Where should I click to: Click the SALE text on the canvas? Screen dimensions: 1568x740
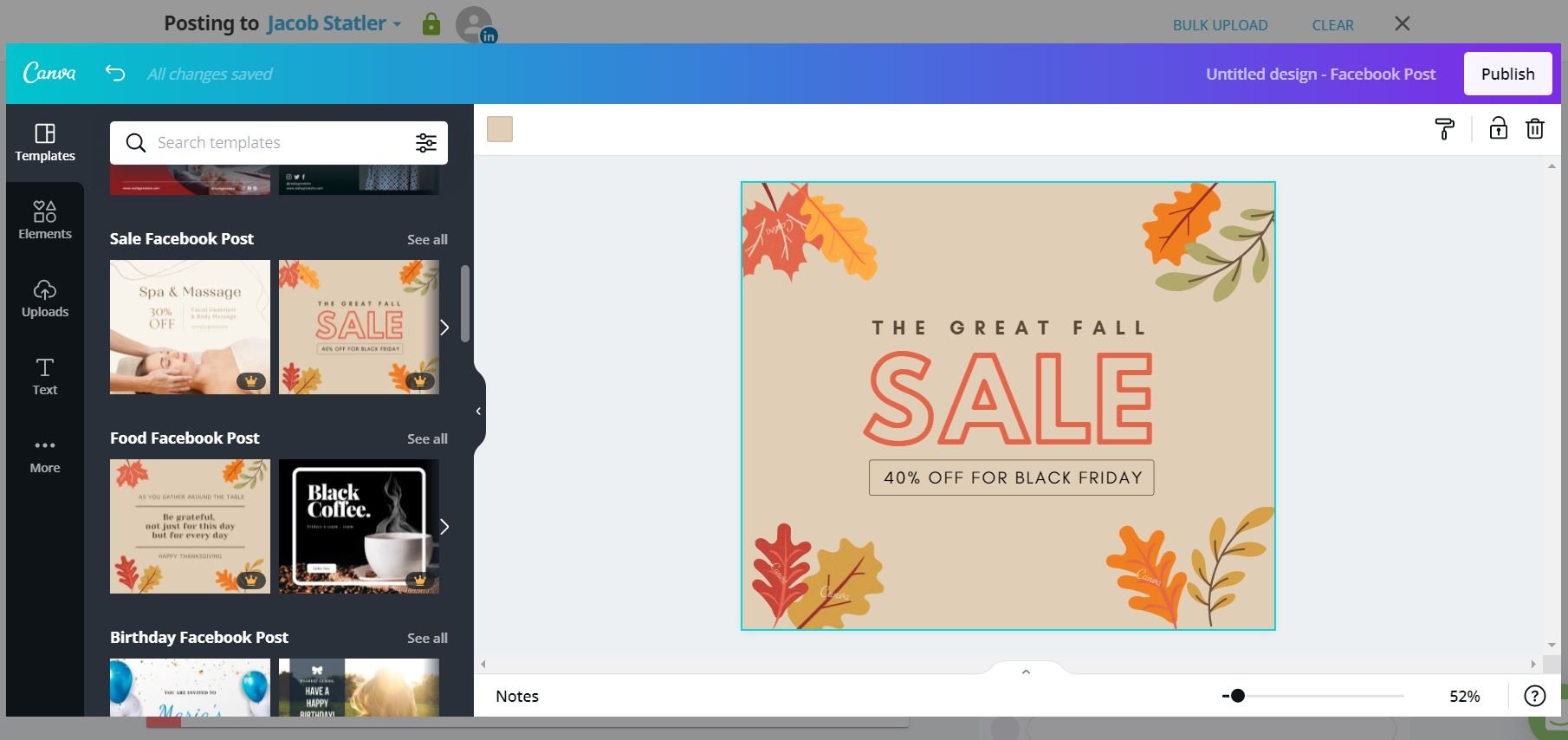(x=1009, y=399)
